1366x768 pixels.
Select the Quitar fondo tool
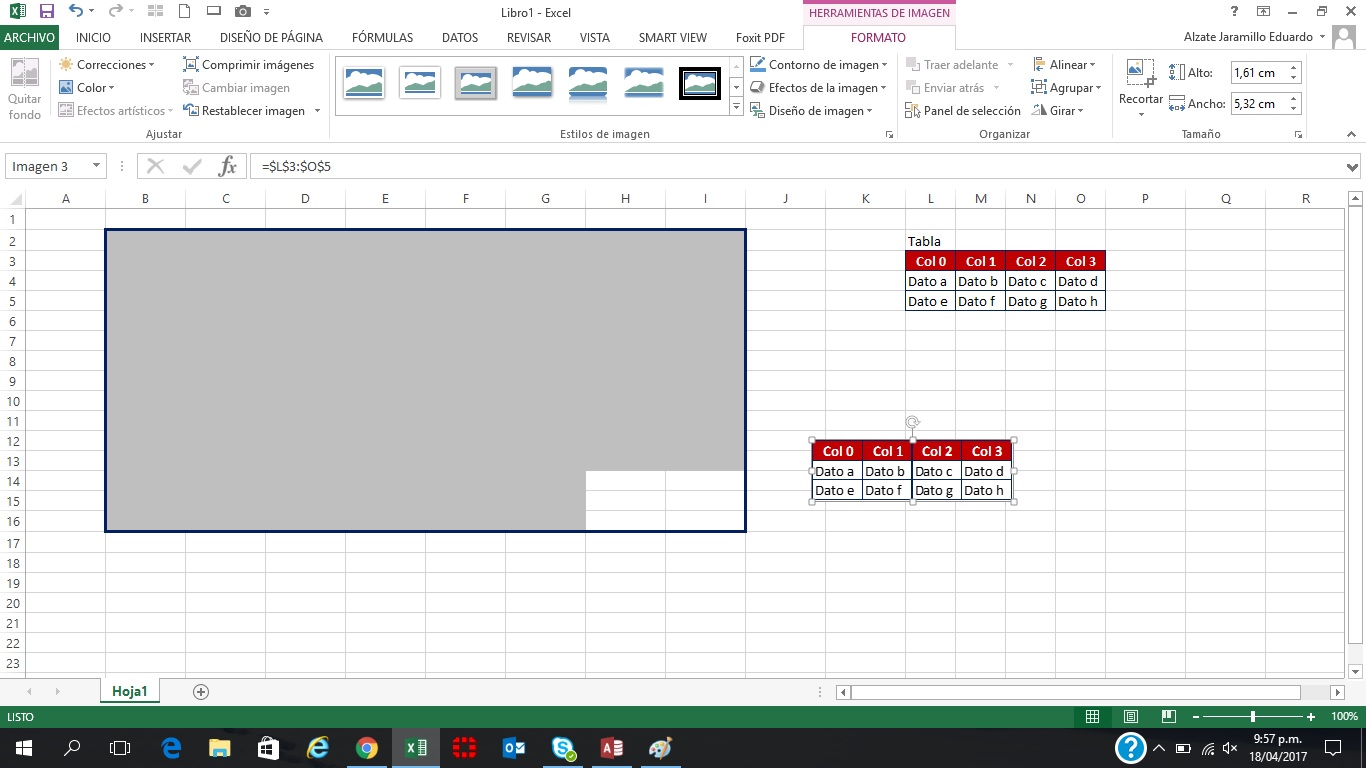(x=23, y=88)
